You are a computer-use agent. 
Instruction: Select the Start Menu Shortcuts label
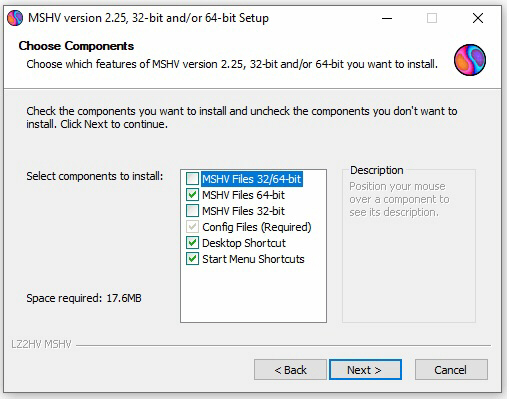click(x=253, y=259)
